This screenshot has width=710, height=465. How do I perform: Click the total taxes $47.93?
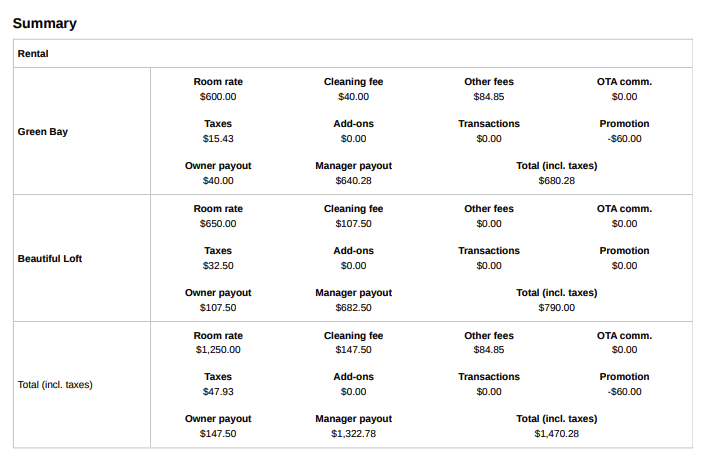[x=218, y=392]
